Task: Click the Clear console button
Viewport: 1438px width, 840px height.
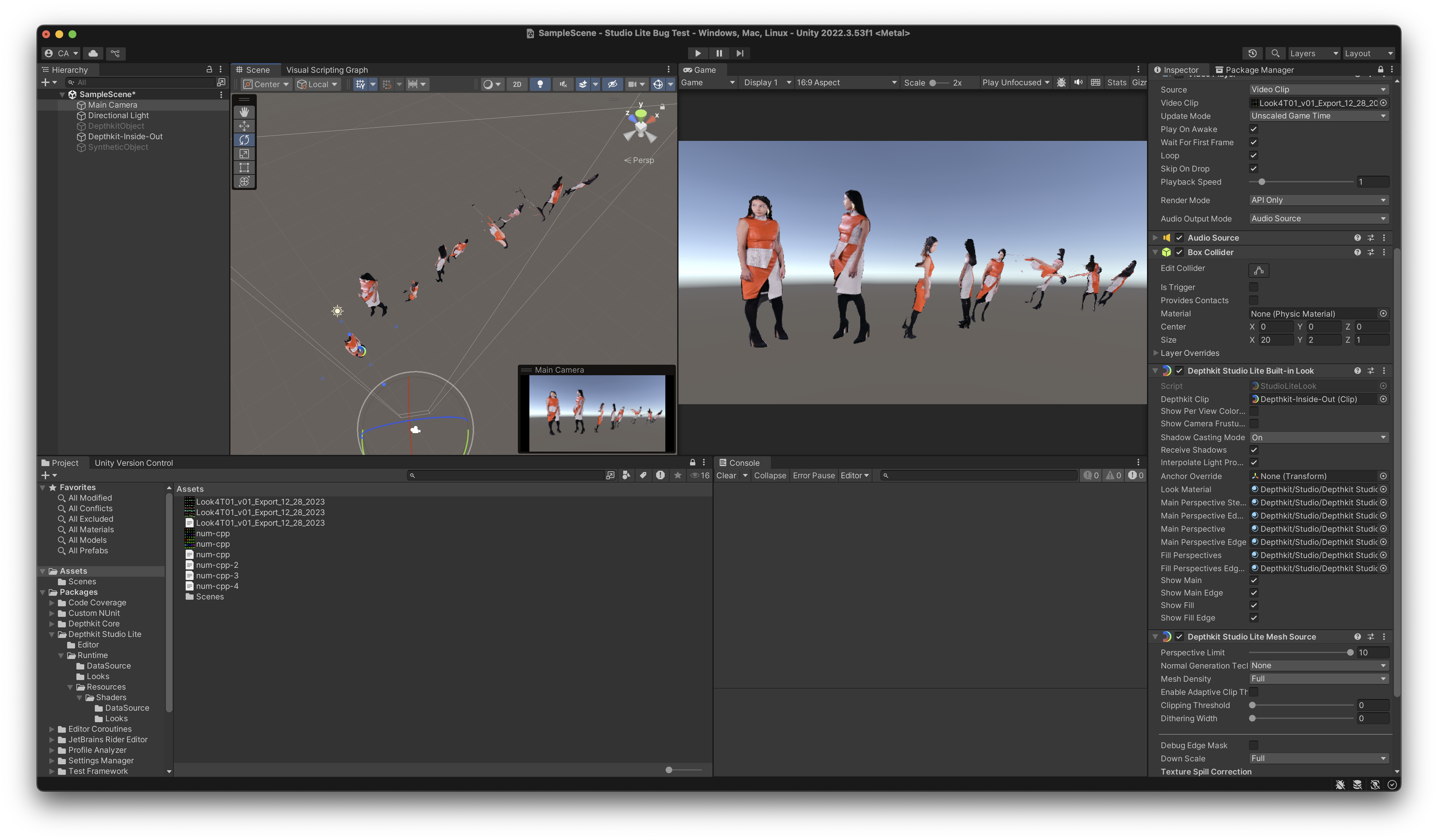Action: point(726,475)
